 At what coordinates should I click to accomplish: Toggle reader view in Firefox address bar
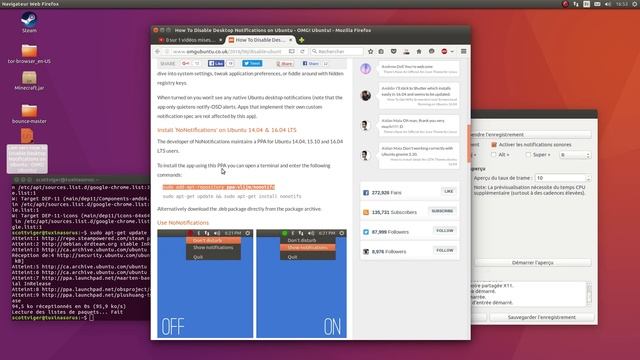click(292, 51)
